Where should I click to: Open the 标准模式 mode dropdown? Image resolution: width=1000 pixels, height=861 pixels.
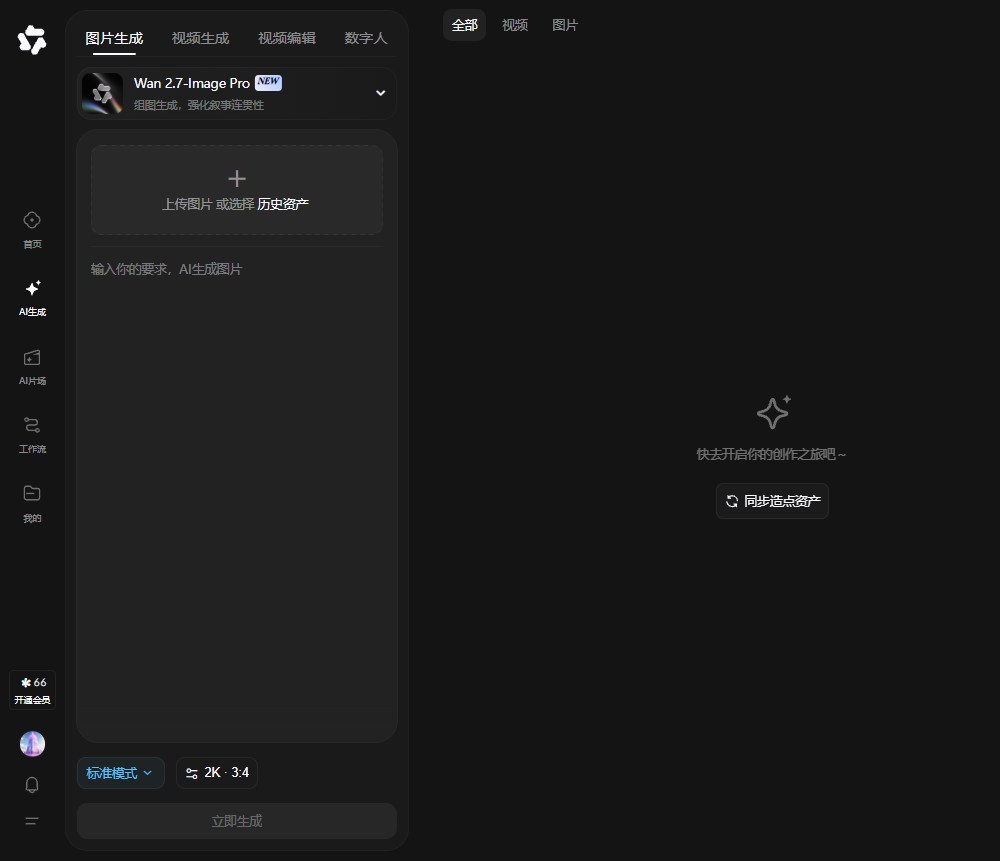point(121,773)
